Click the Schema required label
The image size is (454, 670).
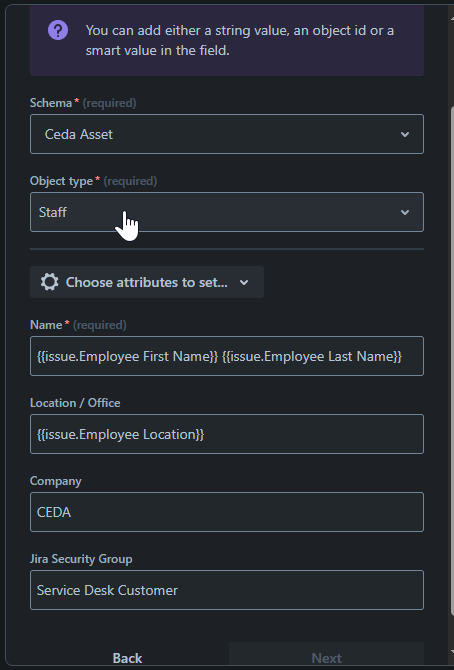pos(83,103)
